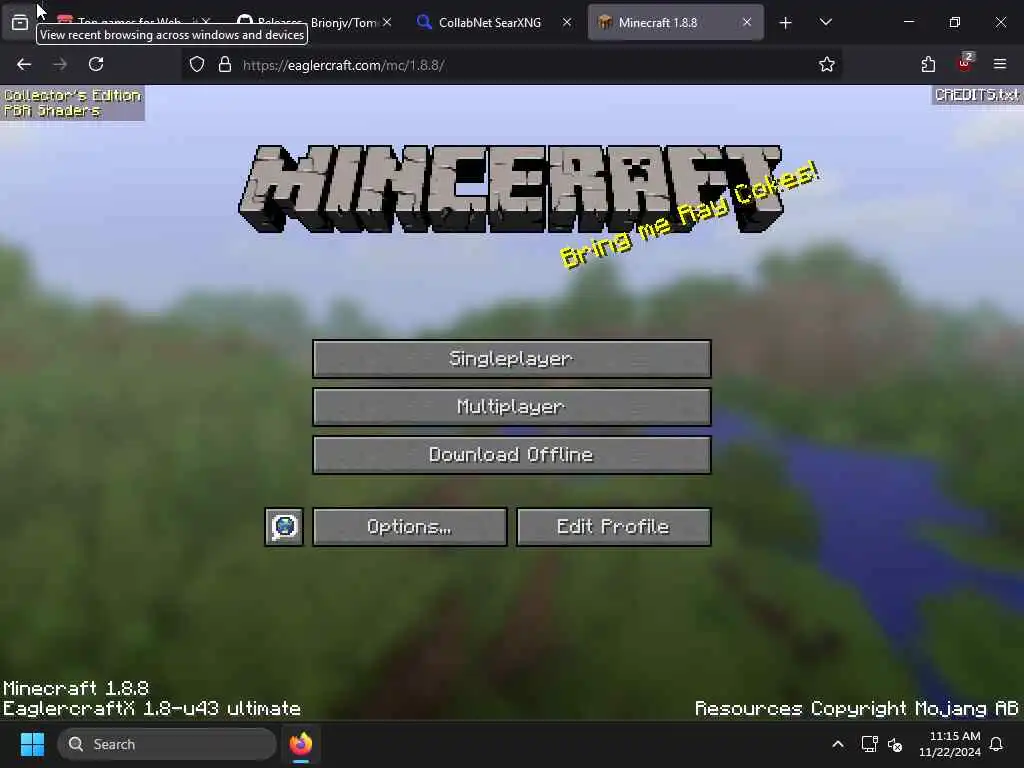The height and width of the screenshot is (768, 1024).
Task: Show hidden system tray icons
Action: point(838,744)
